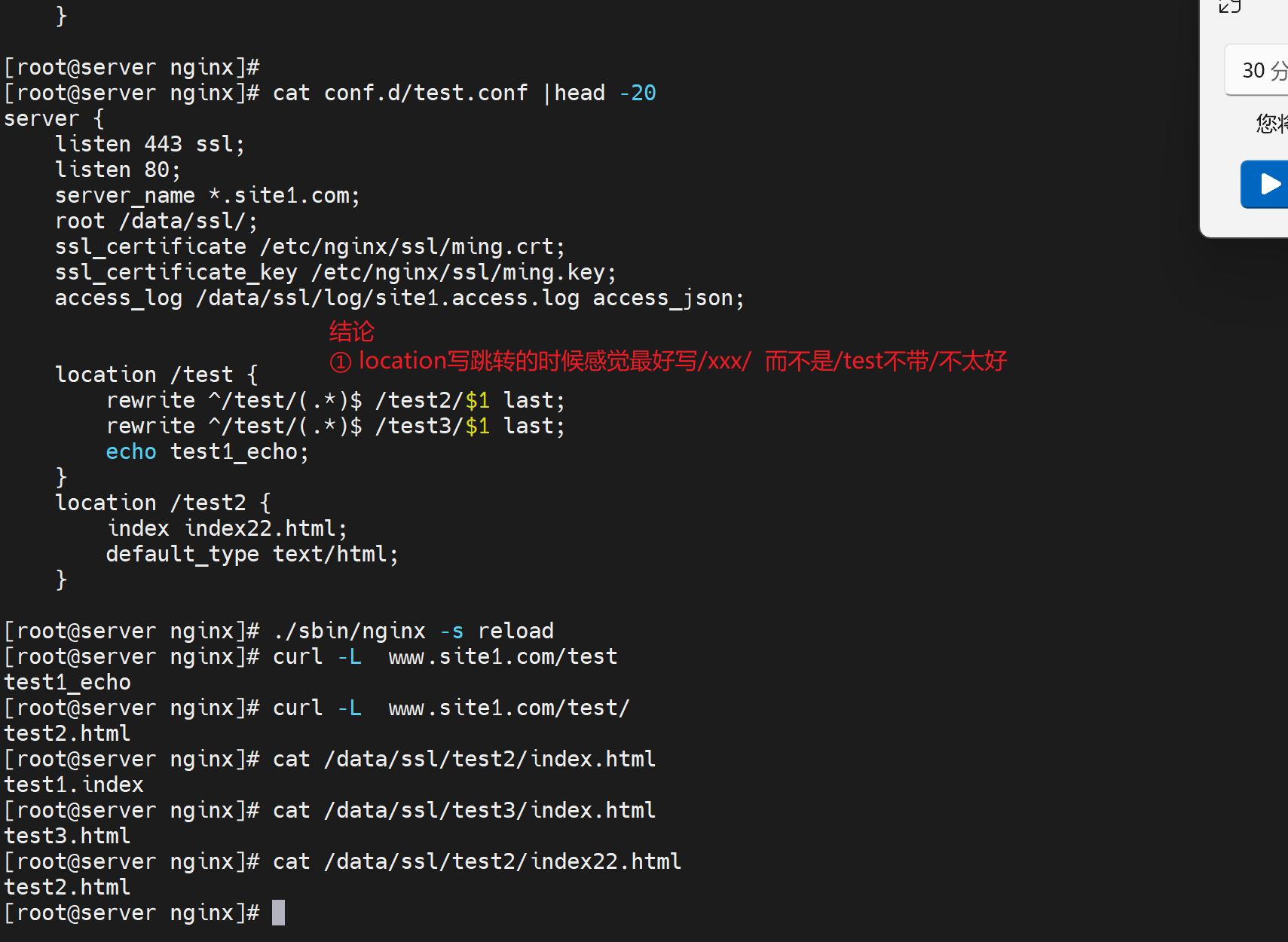This screenshot has height=942, width=1288.
Task: Click the access_log directive line
Action: (x=399, y=298)
